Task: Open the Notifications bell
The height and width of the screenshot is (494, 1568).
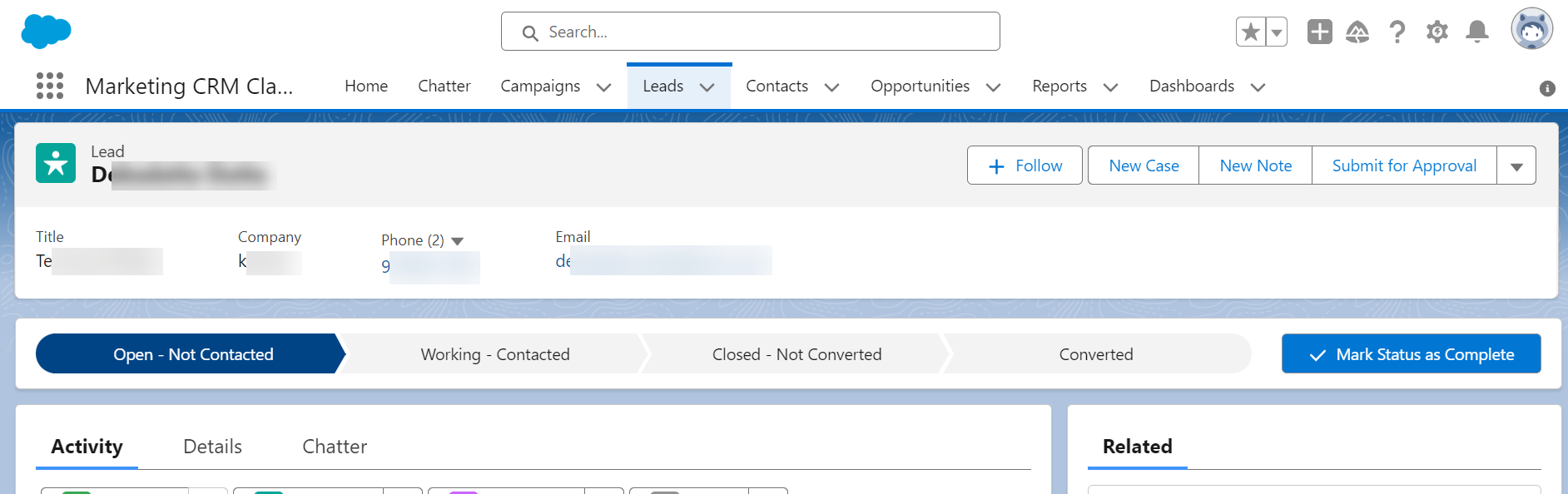Action: coord(1476,32)
